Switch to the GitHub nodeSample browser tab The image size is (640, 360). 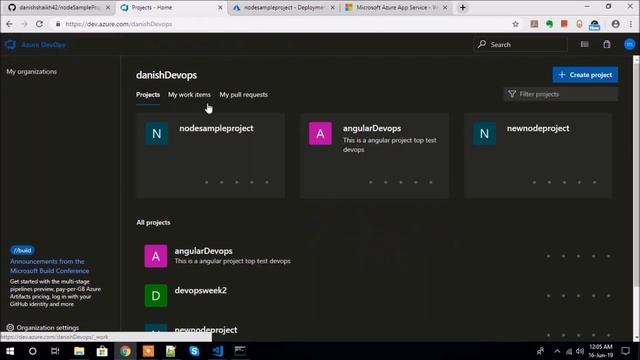click(60, 8)
